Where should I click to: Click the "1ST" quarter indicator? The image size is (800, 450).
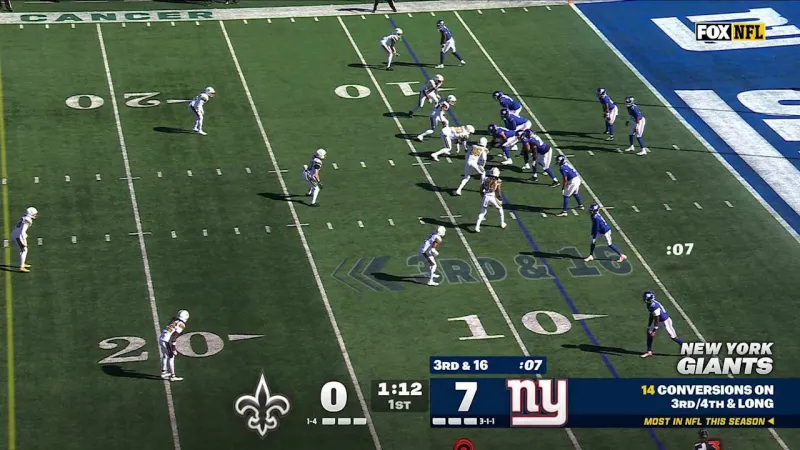pos(399,405)
